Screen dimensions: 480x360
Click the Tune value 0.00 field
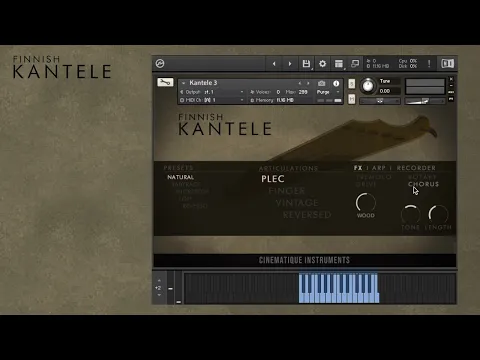coord(389,91)
